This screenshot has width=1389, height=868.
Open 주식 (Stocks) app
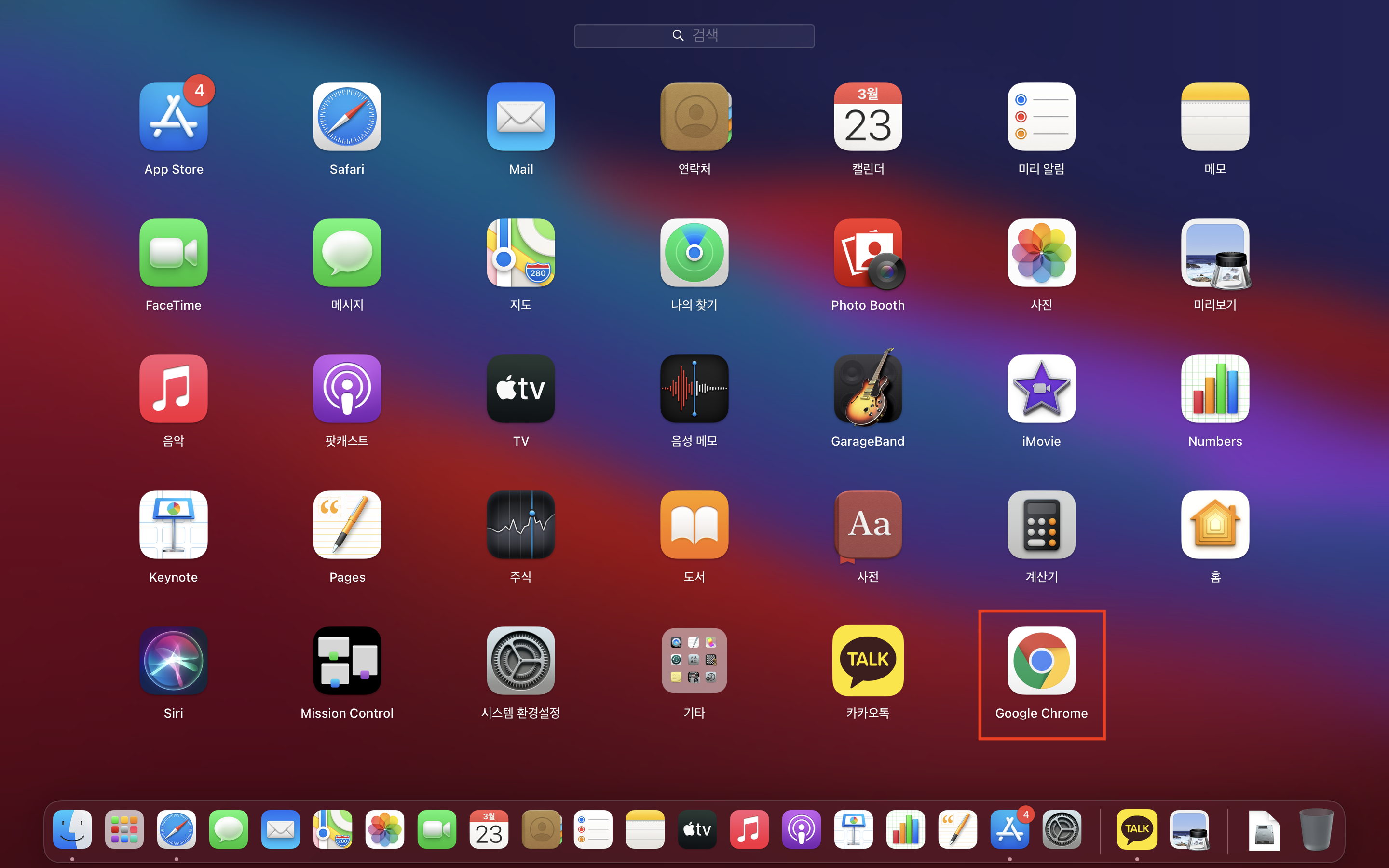pos(520,525)
